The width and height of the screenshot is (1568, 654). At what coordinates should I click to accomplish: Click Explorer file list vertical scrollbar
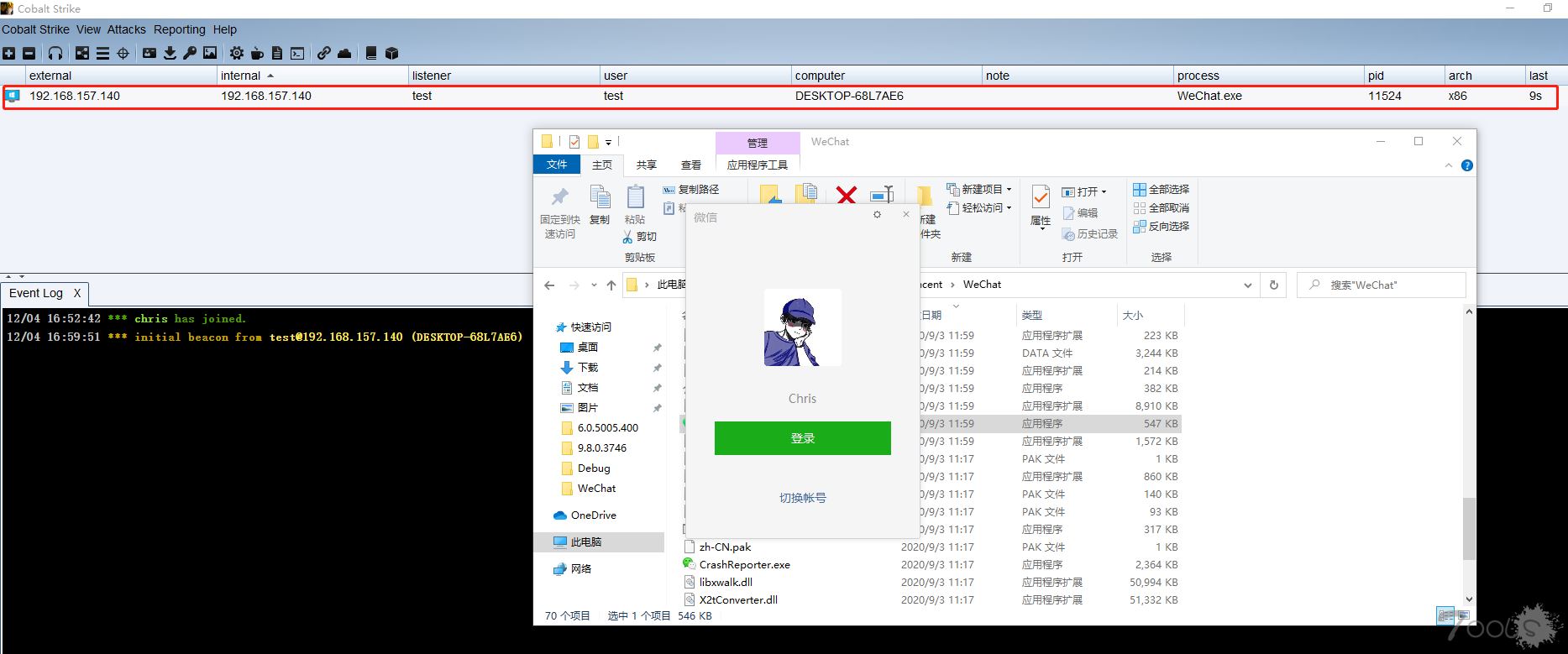(1469, 529)
